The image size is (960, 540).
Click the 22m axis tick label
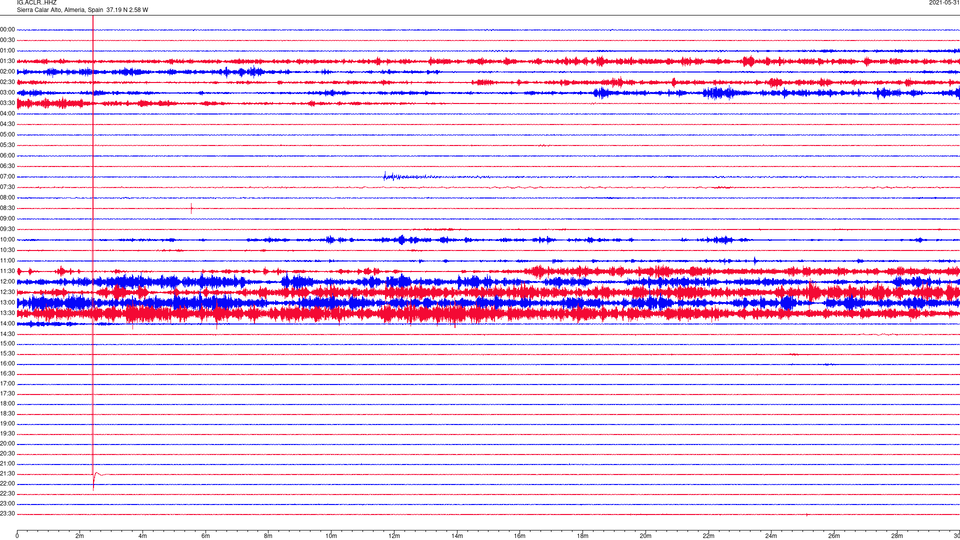coord(708,536)
